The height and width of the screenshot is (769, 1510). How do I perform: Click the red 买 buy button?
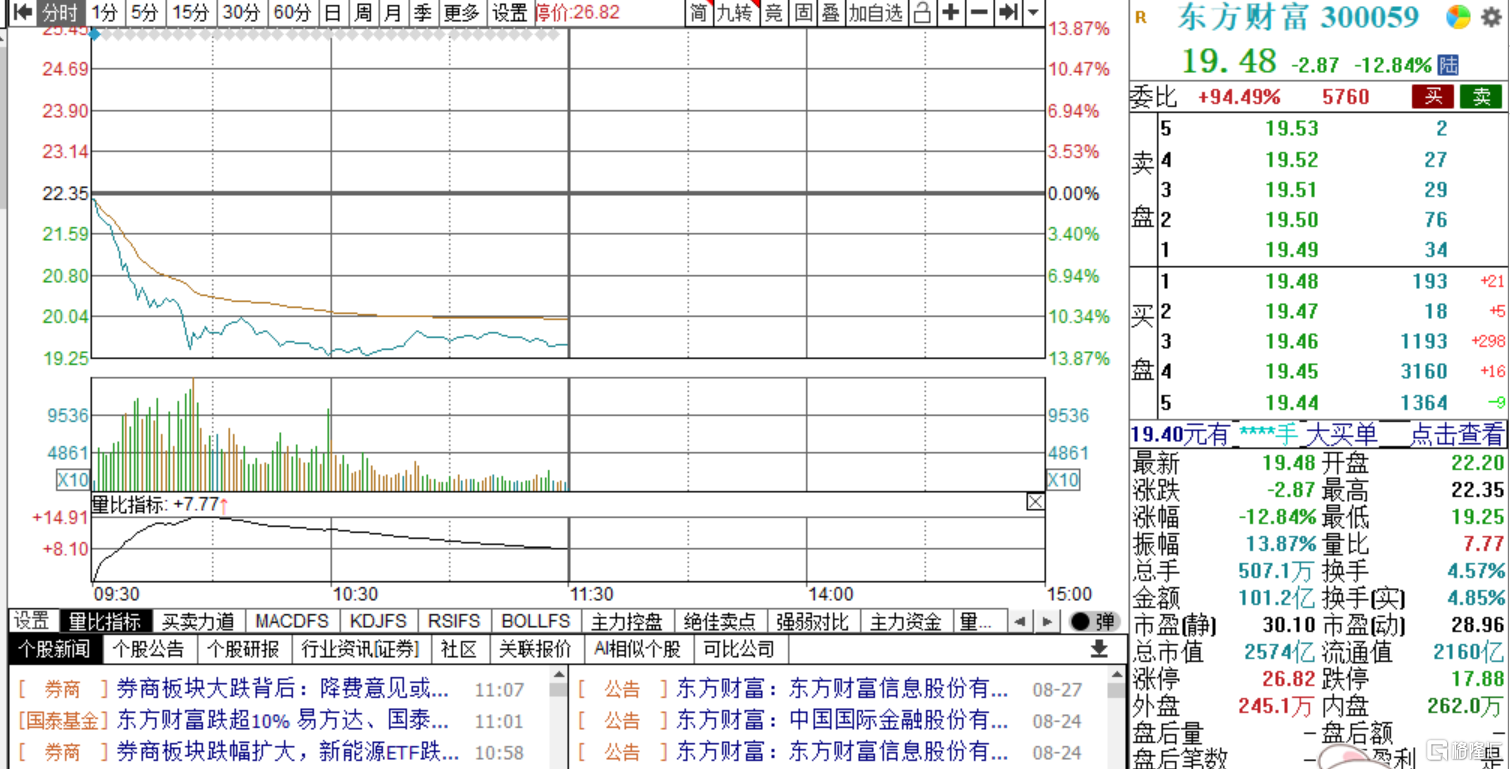pos(1433,96)
